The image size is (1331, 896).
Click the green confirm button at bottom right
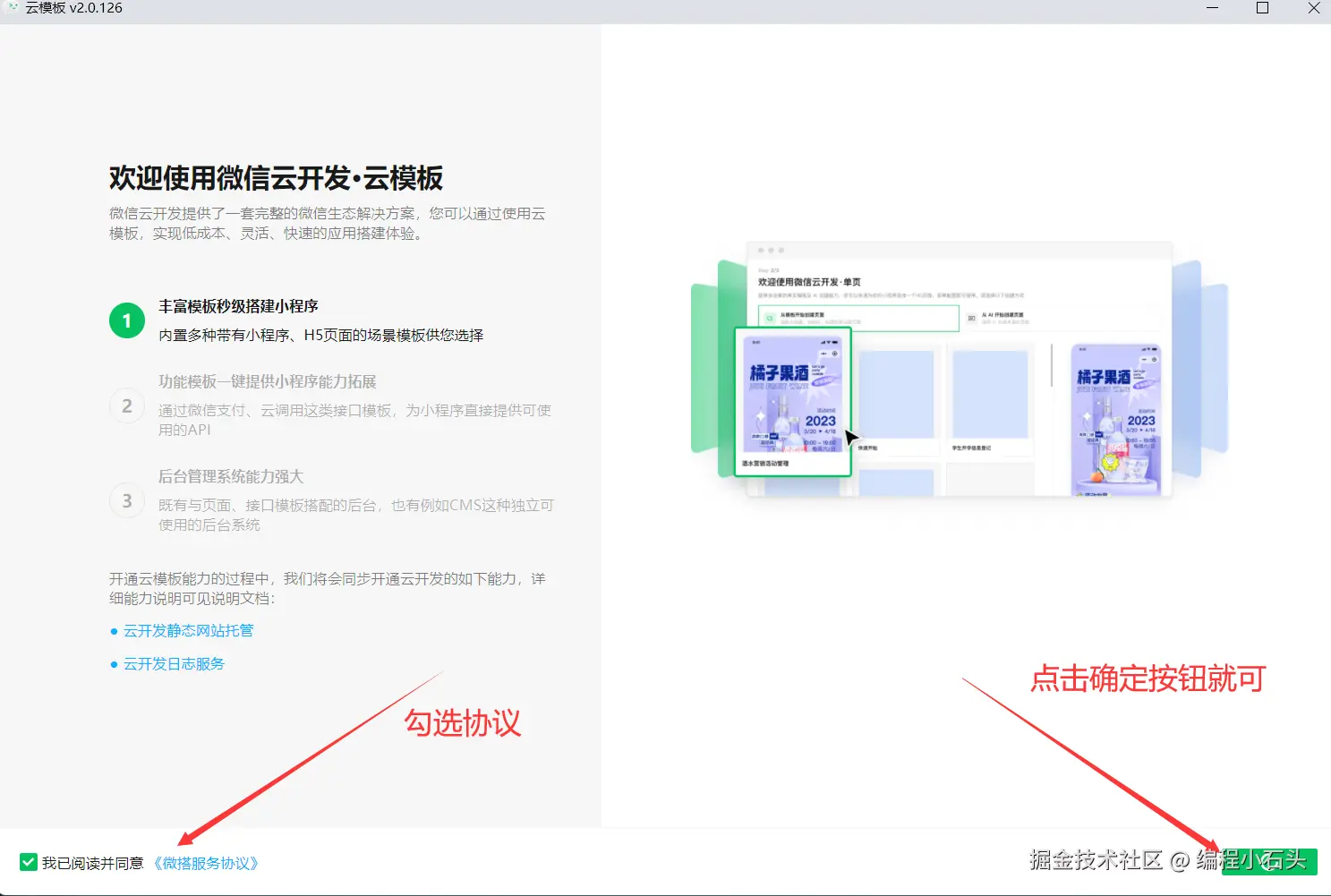point(1269,861)
